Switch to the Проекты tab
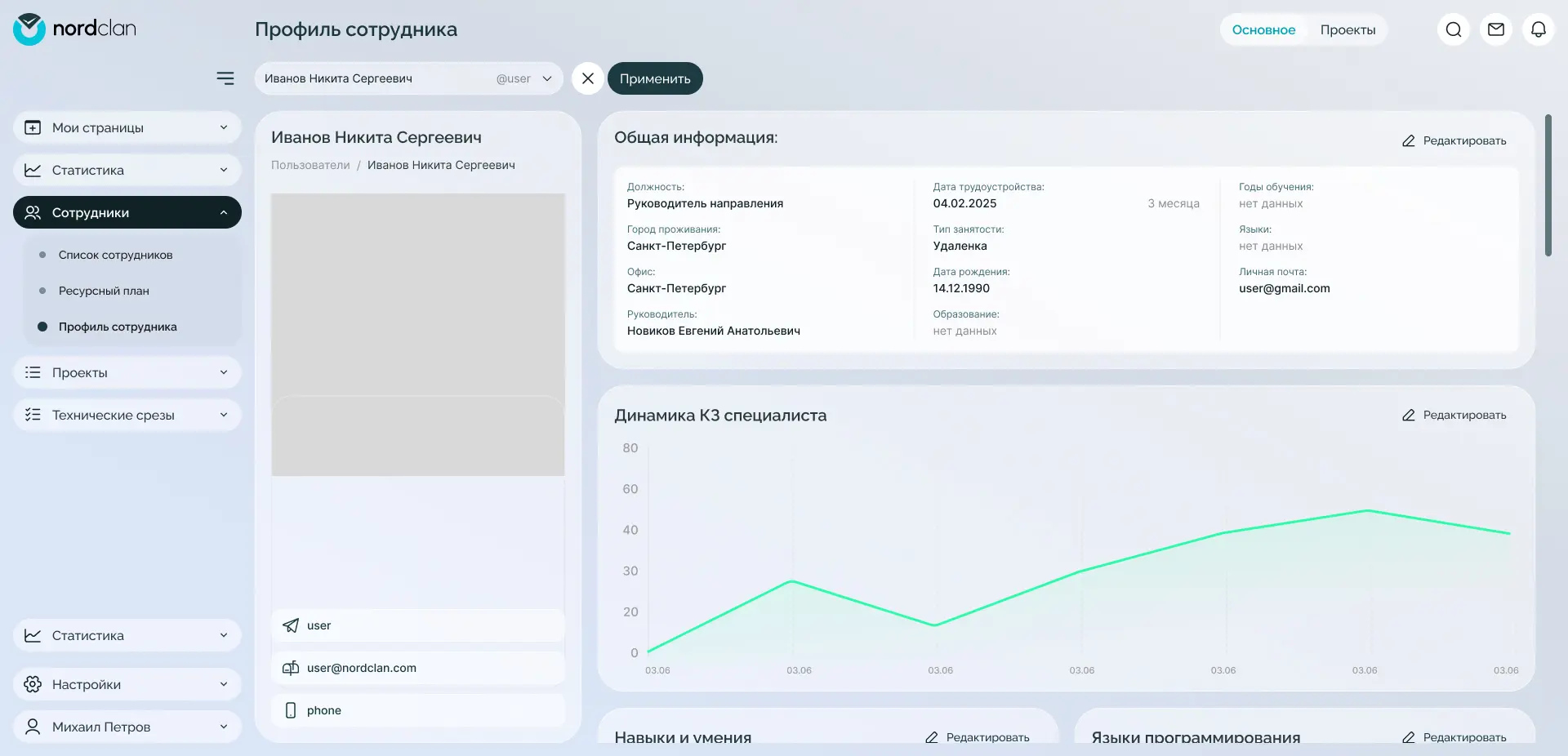Viewport: 1568px width, 756px height. click(x=1347, y=29)
